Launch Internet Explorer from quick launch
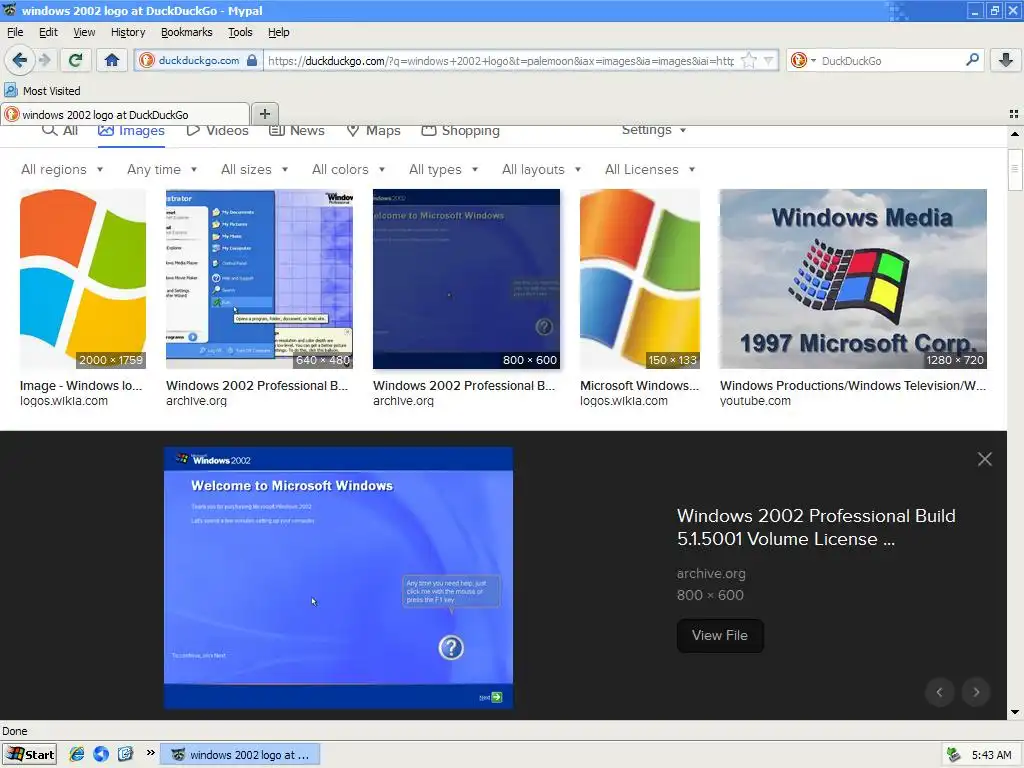This screenshot has height=768, width=1024. [76, 754]
